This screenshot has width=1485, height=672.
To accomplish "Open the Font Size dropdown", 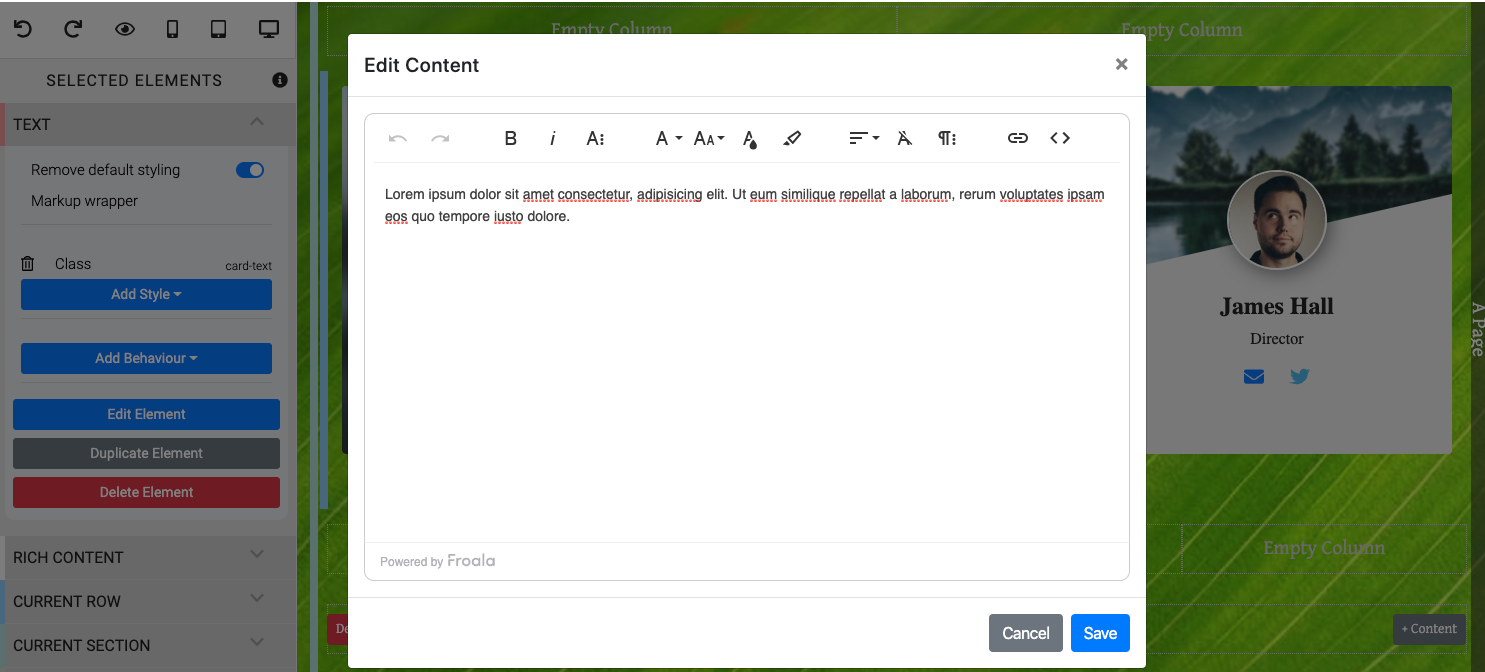I will click(709, 139).
